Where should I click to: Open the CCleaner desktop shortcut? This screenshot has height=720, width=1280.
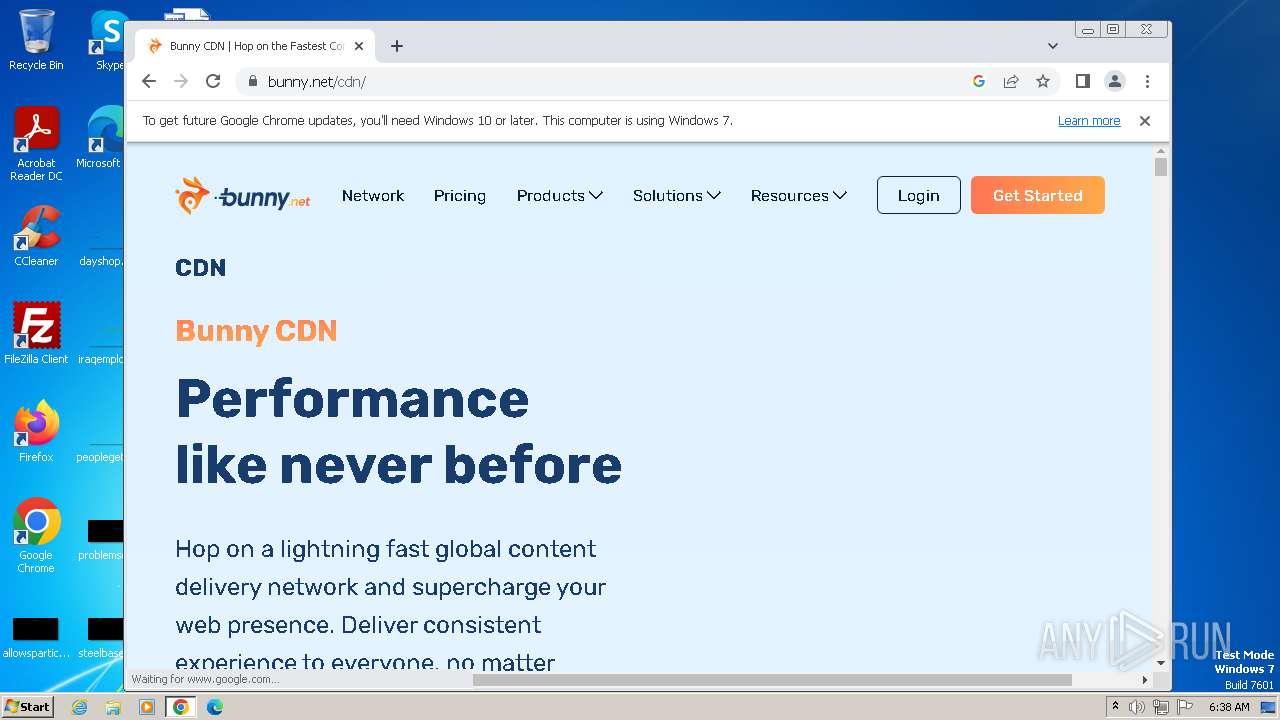[x=36, y=236]
